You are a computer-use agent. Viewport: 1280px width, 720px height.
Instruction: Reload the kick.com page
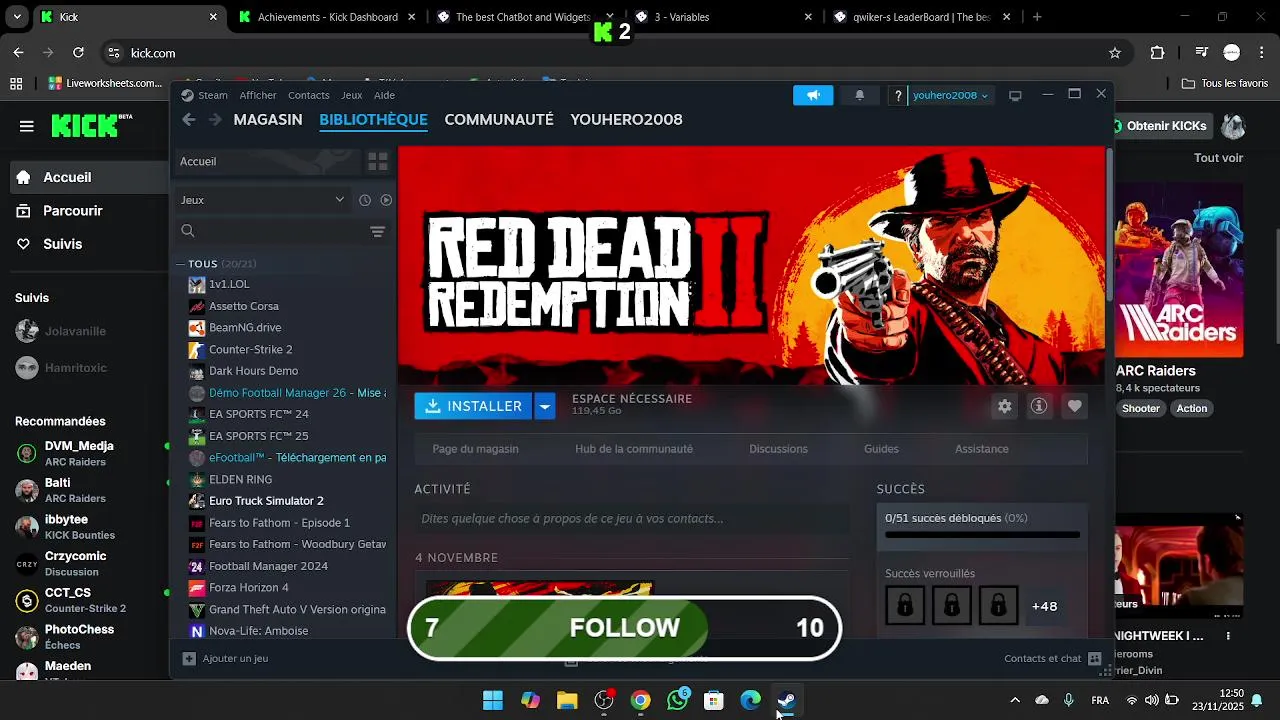point(79,53)
